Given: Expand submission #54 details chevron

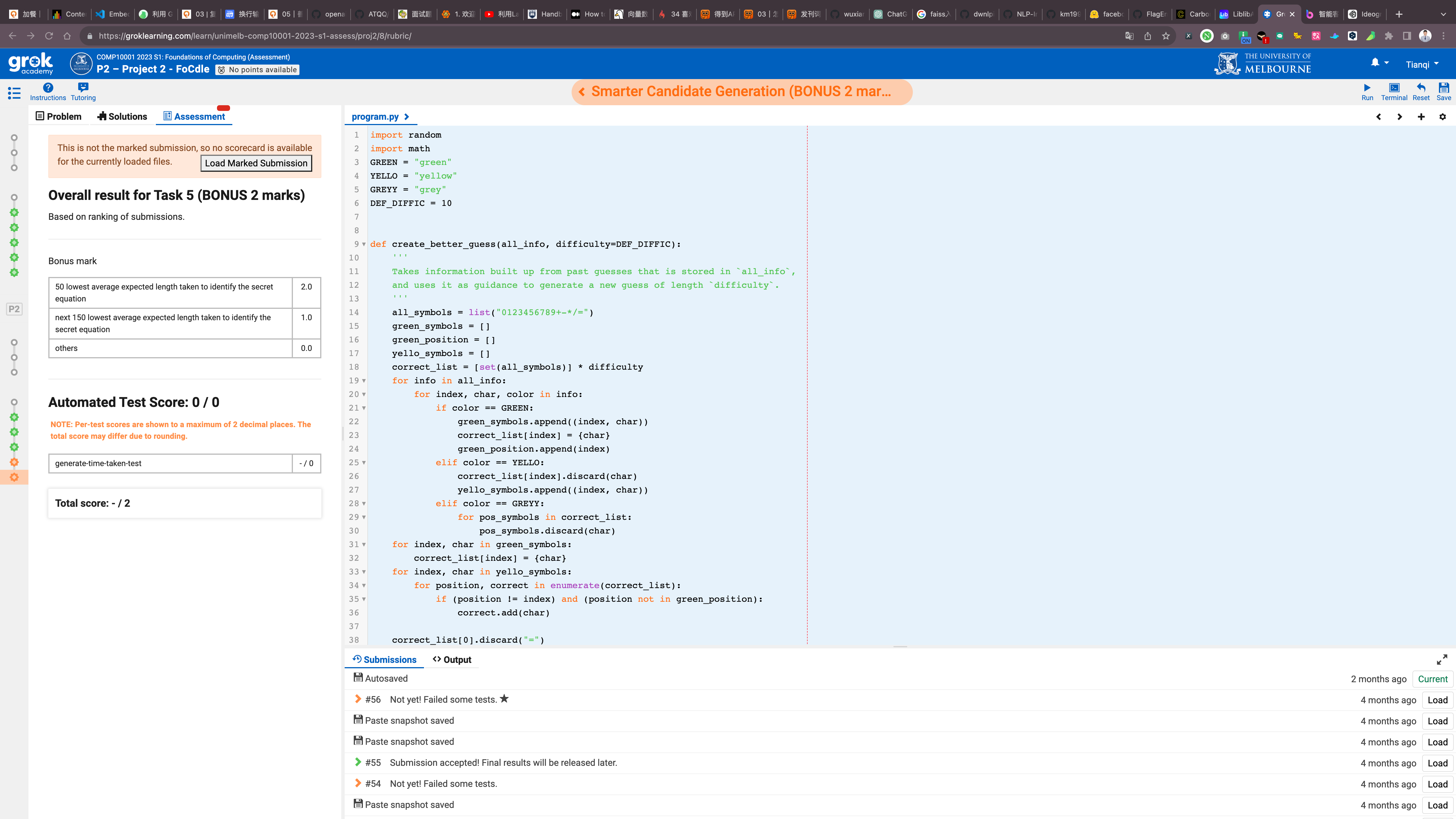Looking at the screenshot, I should pyautogui.click(x=358, y=783).
